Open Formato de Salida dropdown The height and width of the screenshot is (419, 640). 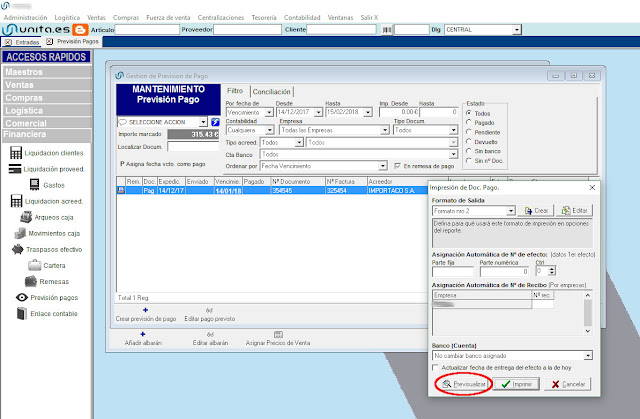(x=511, y=211)
